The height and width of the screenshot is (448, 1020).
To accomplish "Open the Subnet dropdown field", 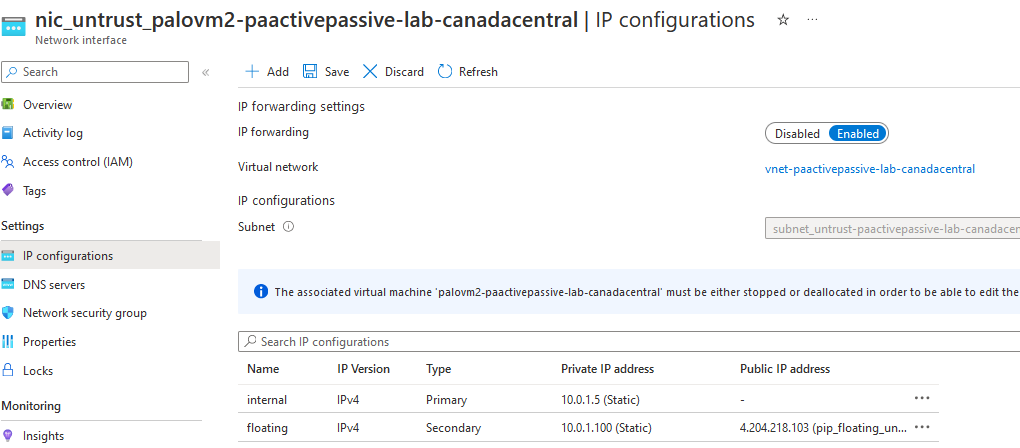I will [x=892, y=229].
